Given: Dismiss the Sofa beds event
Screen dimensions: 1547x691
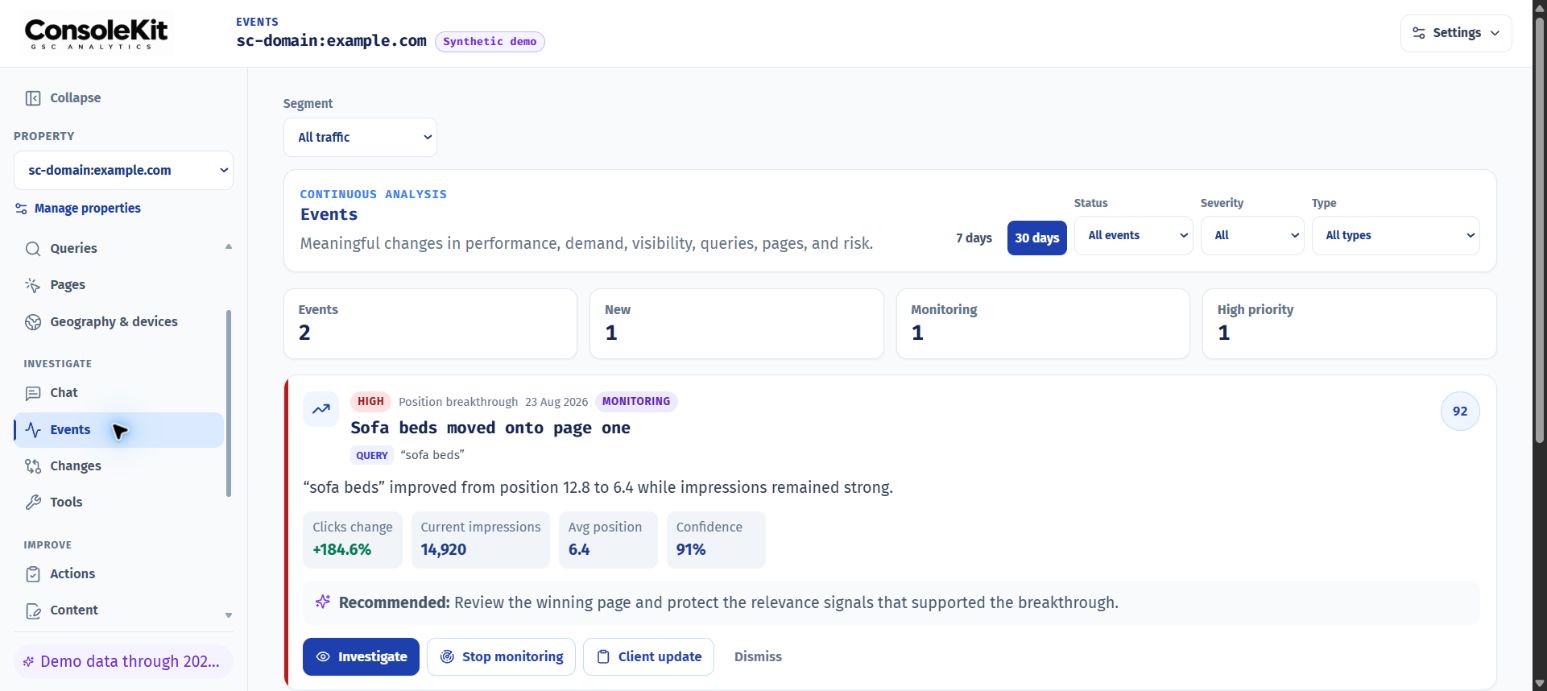Looking at the screenshot, I should coord(758,657).
